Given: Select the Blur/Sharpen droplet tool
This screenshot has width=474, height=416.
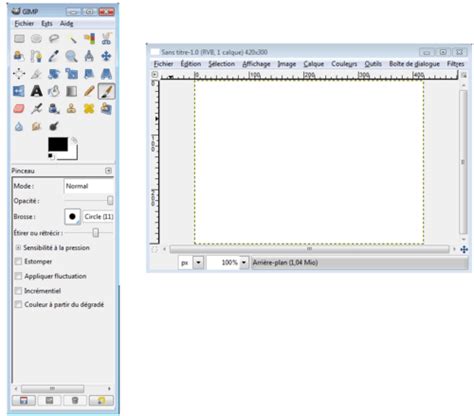Looking at the screenshot, I should (x=19, y=126).
